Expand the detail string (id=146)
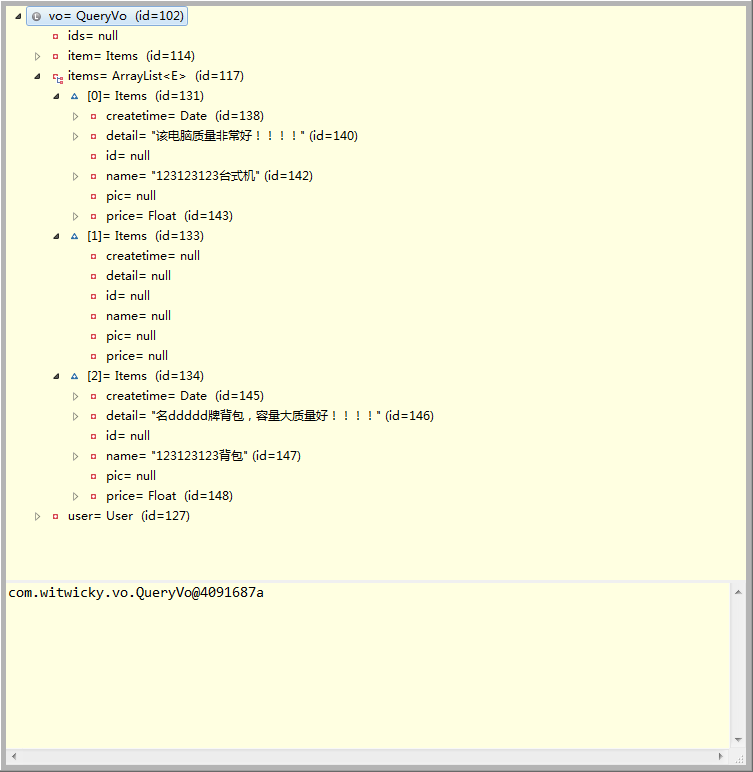Viewport: 753px width, 772px height. point(75,417)
